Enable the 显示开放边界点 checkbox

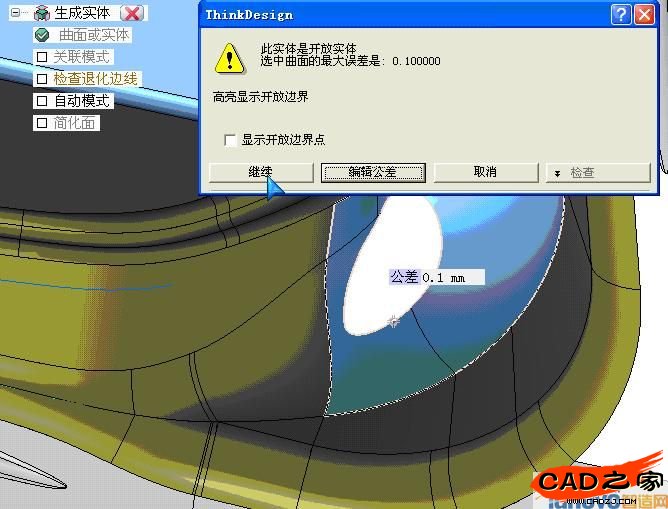(231, 140)
